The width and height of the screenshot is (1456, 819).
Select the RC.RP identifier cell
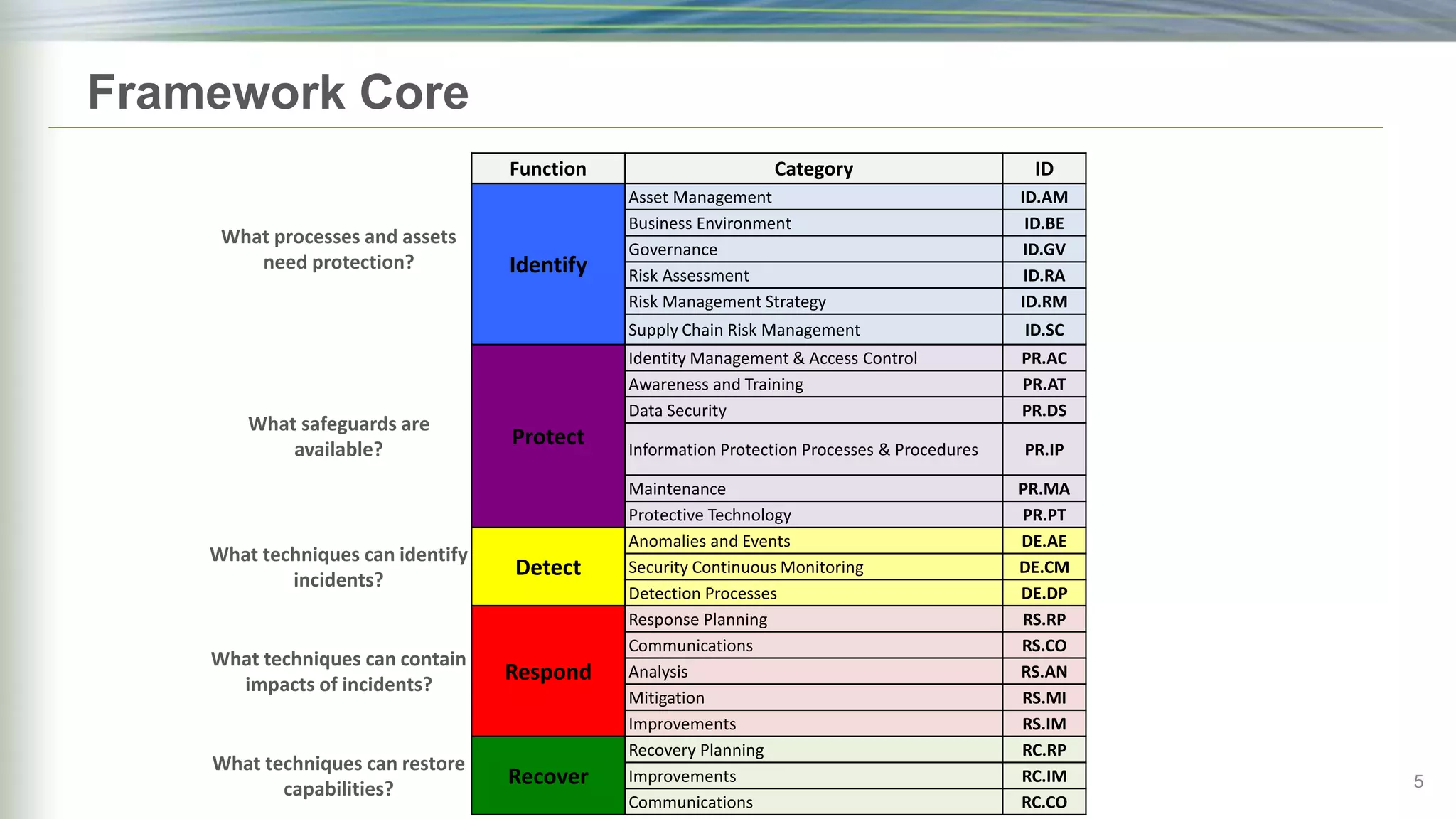(x=1044, y=750)
